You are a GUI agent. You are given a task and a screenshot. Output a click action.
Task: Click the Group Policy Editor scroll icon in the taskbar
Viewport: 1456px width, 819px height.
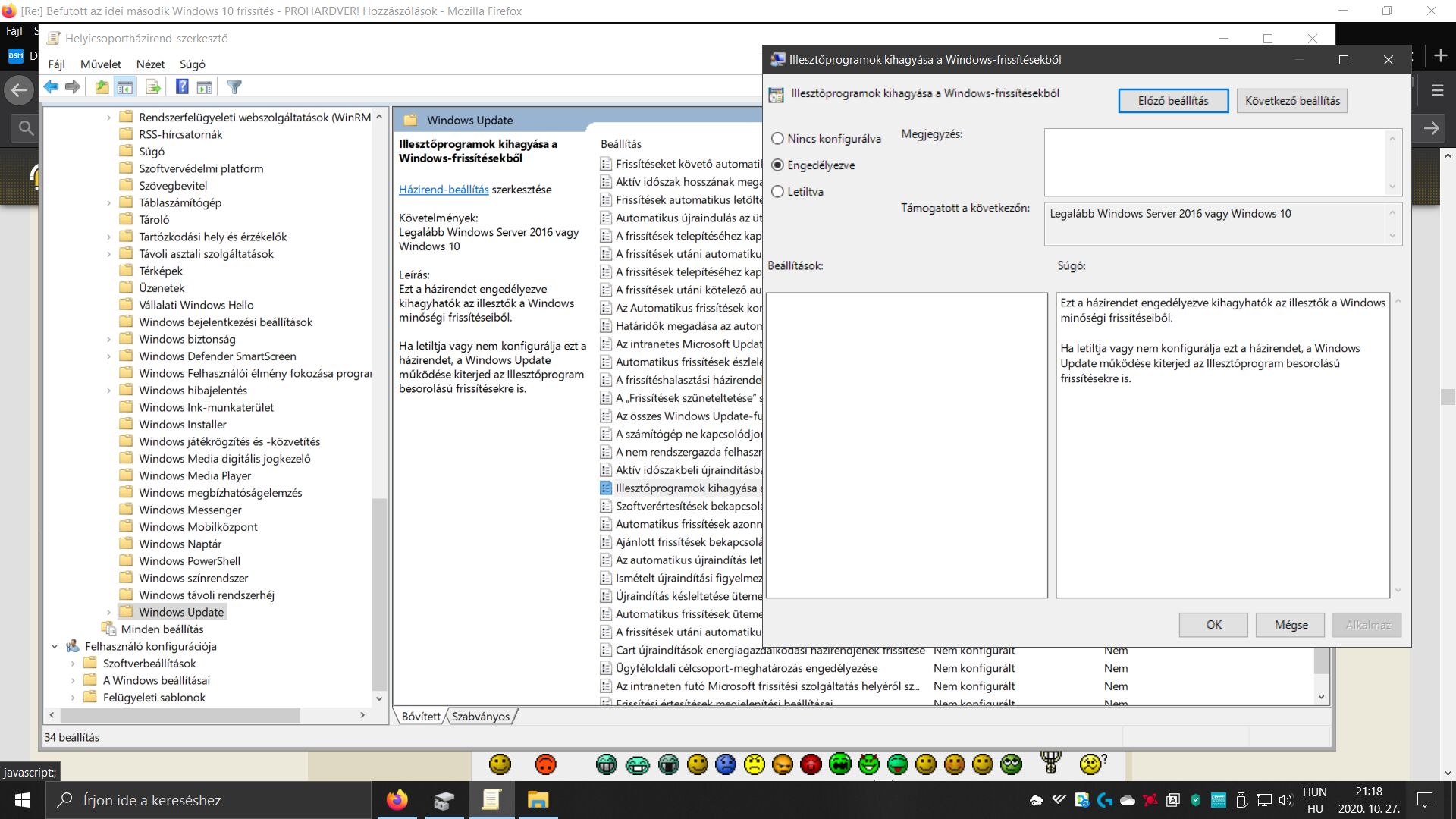pos(491,800)
